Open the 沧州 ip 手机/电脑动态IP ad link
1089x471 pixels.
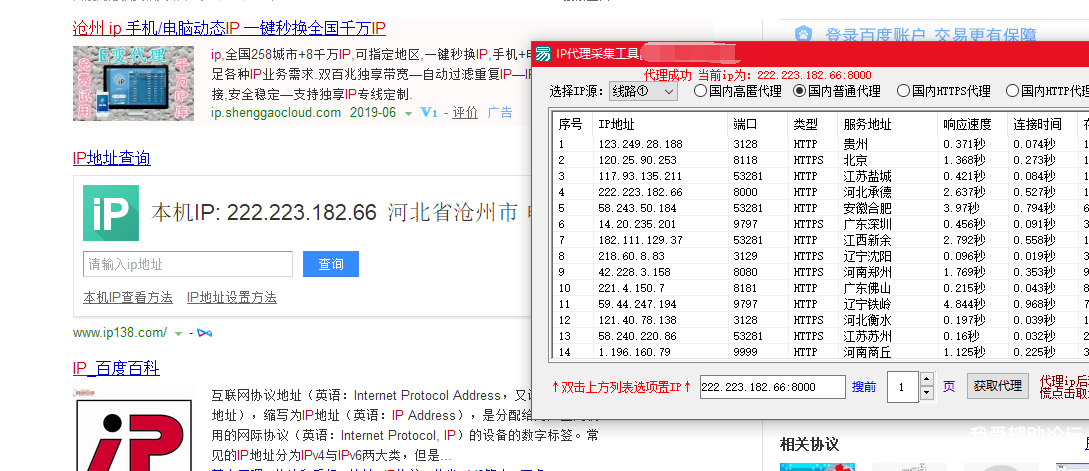(x=229, y=28)
